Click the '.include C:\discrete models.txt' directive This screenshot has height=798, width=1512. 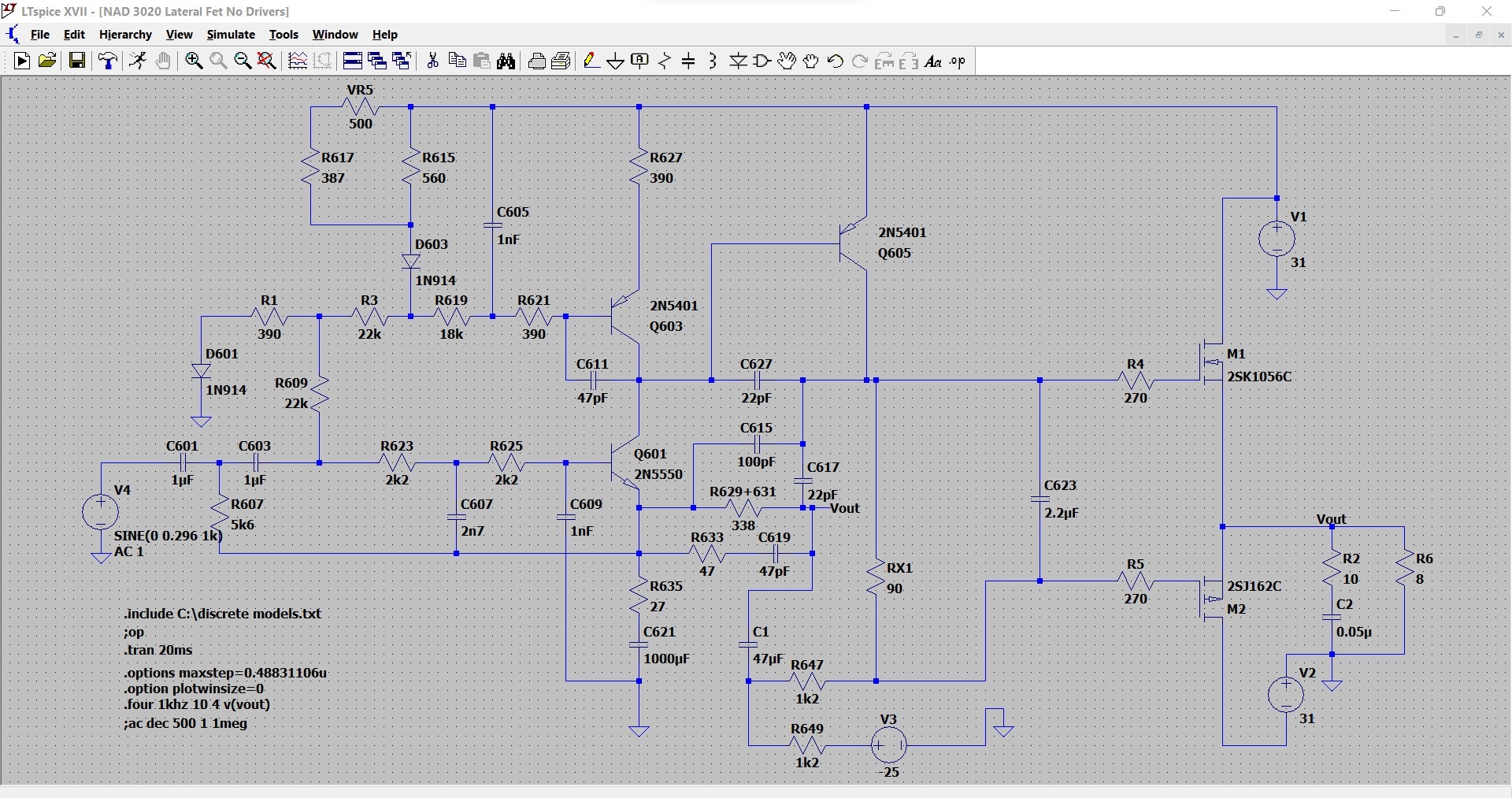pos(222,614)
